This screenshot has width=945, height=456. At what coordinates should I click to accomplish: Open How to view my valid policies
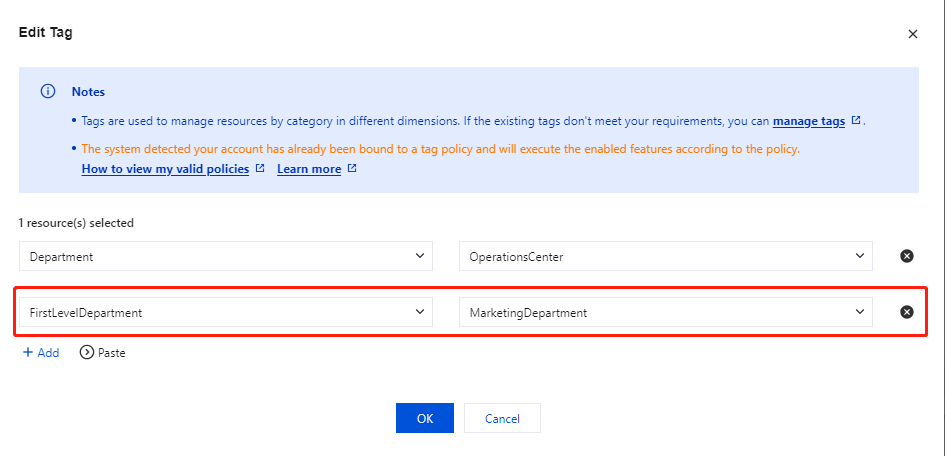click(x=165, y=169)
